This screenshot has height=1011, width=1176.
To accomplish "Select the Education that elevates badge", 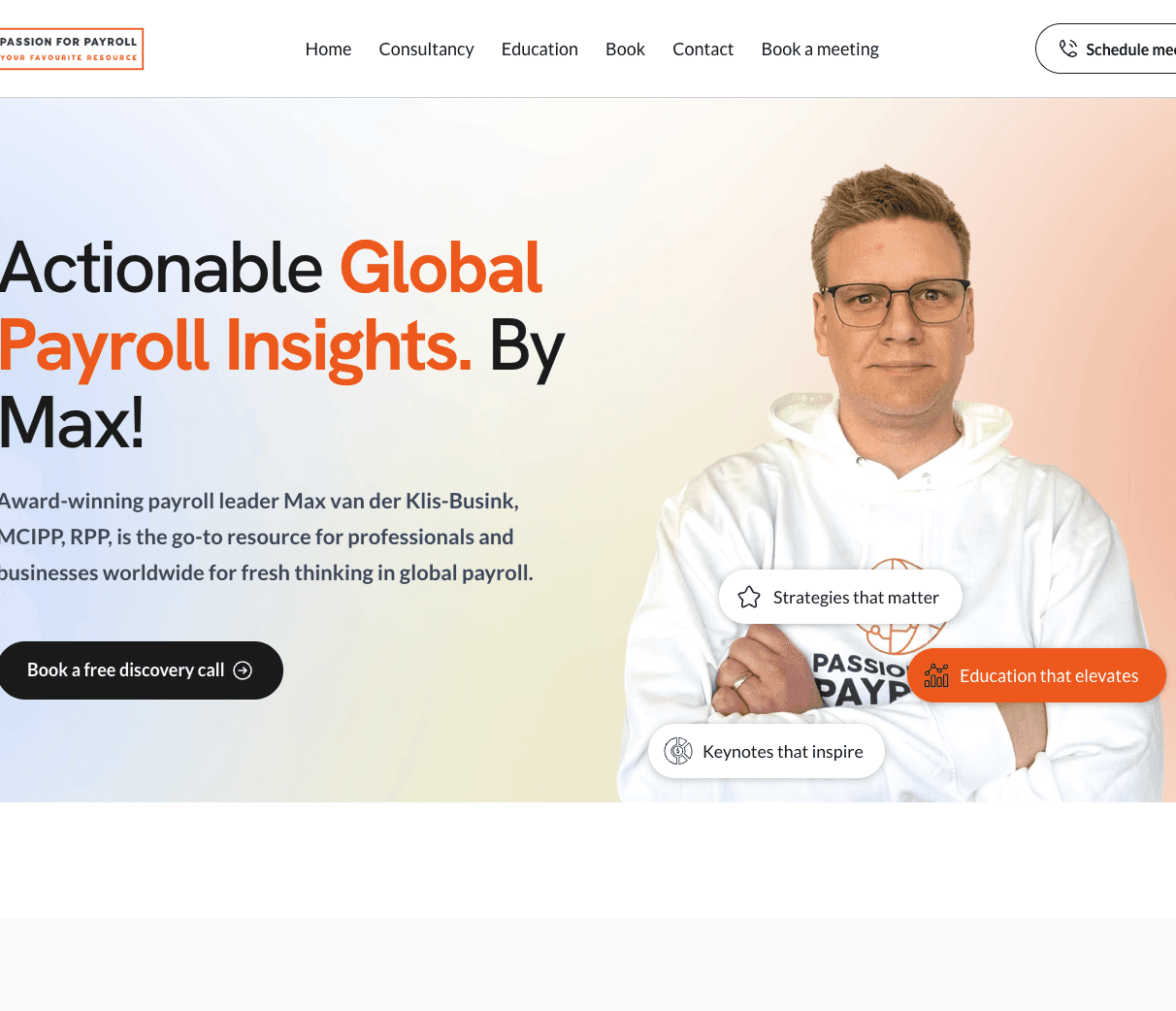I will (1036, 675).
